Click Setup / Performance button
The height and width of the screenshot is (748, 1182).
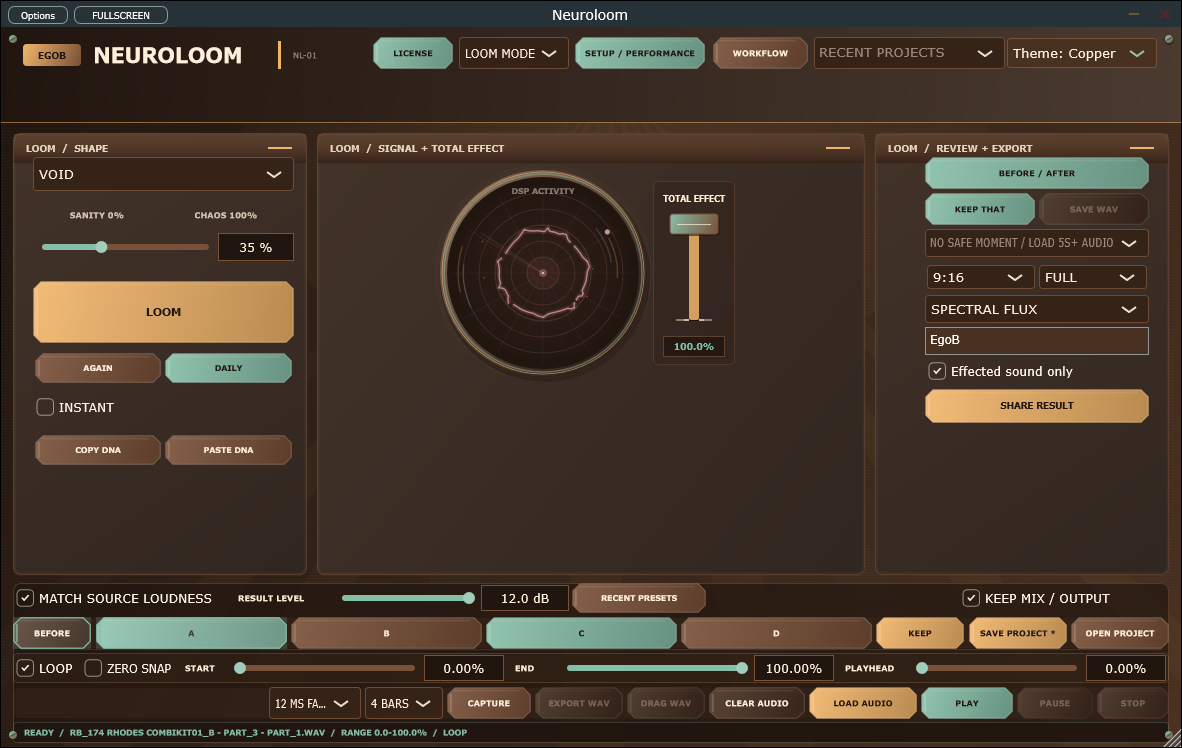click(640, 54)
